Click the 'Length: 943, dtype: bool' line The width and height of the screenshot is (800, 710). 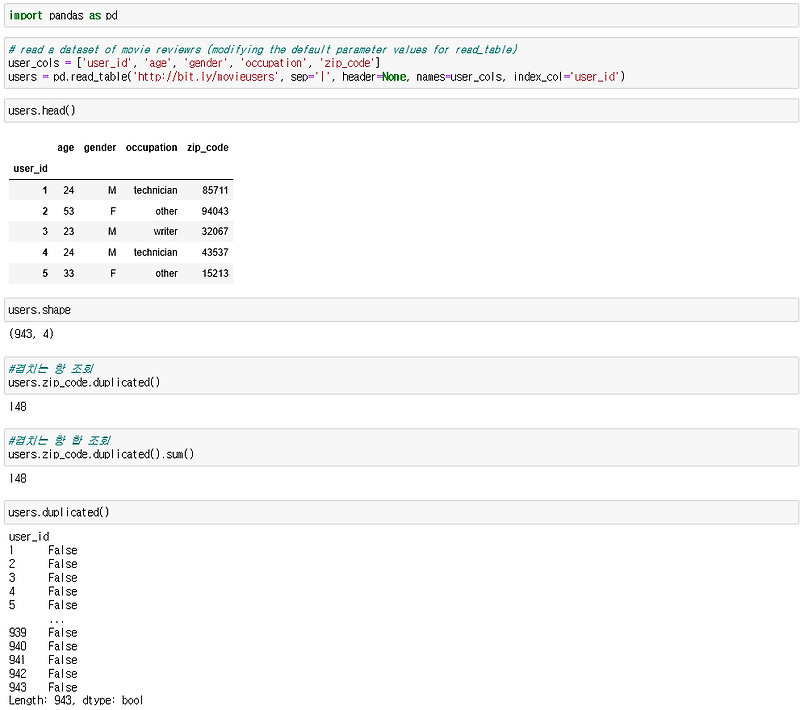coord(76,700)
